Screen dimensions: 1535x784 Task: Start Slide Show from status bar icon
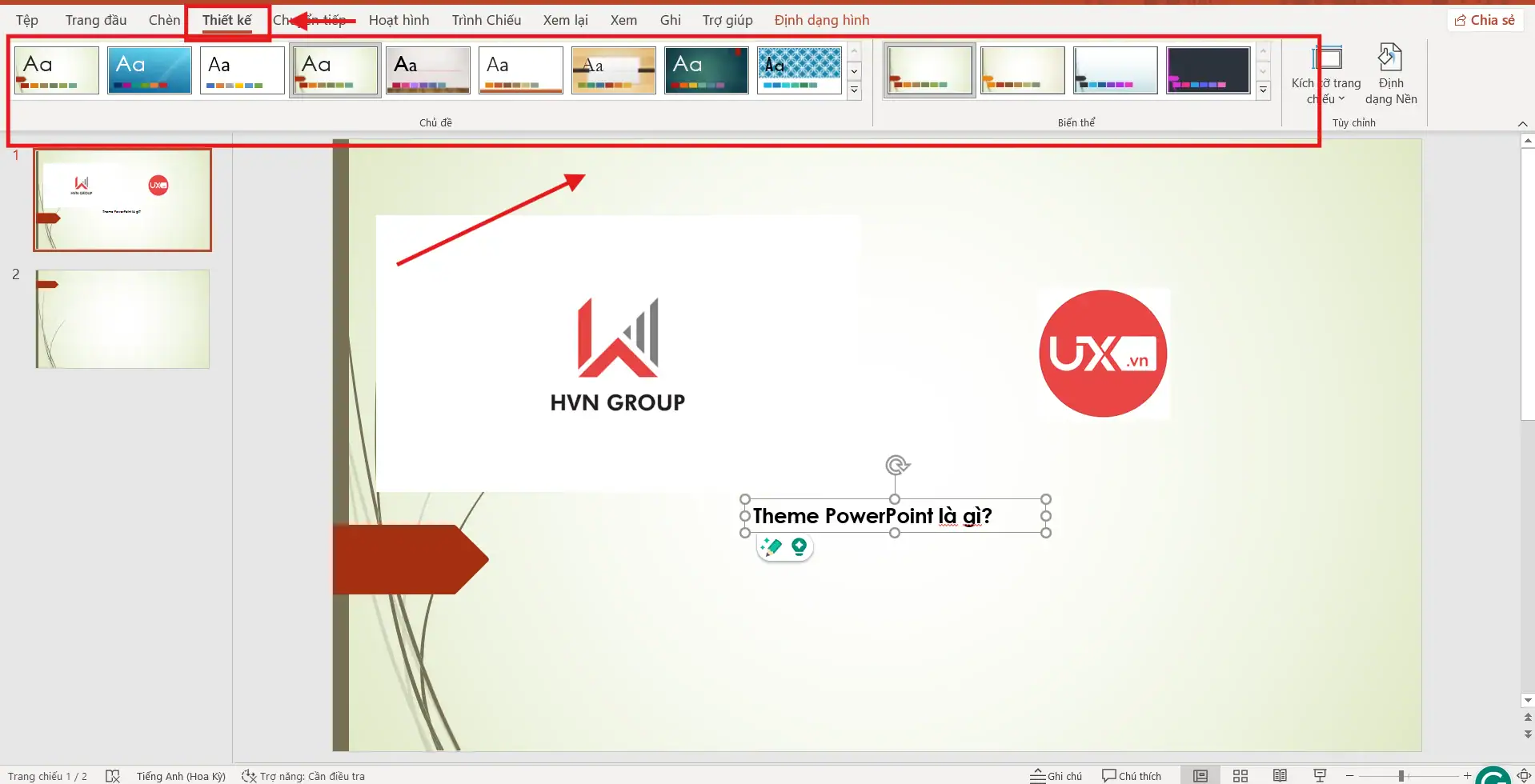1321,776
